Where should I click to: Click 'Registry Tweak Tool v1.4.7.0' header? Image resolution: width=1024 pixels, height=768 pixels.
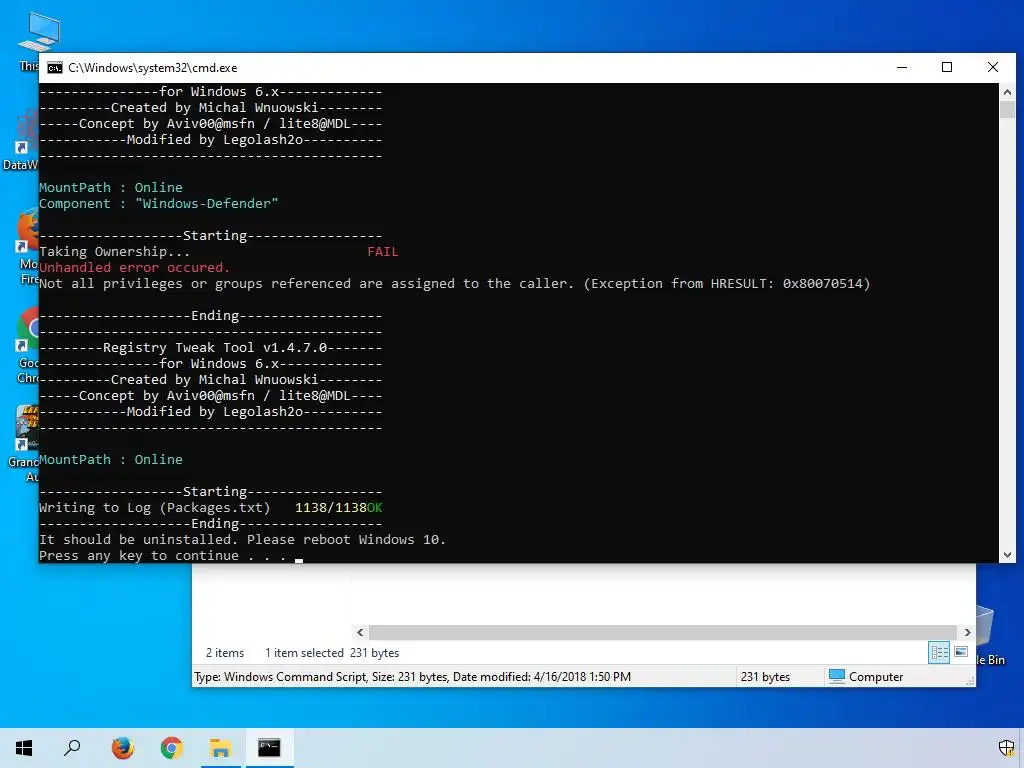point(215,347)
